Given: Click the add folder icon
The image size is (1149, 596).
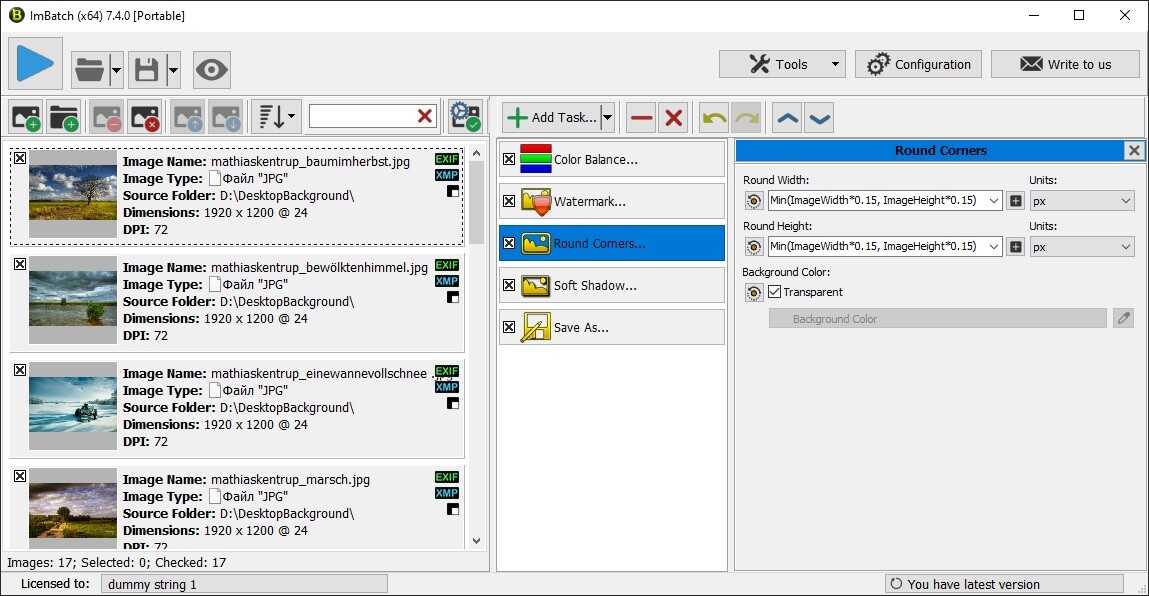Looking at the screenshot, I should (x=63, y=117).
